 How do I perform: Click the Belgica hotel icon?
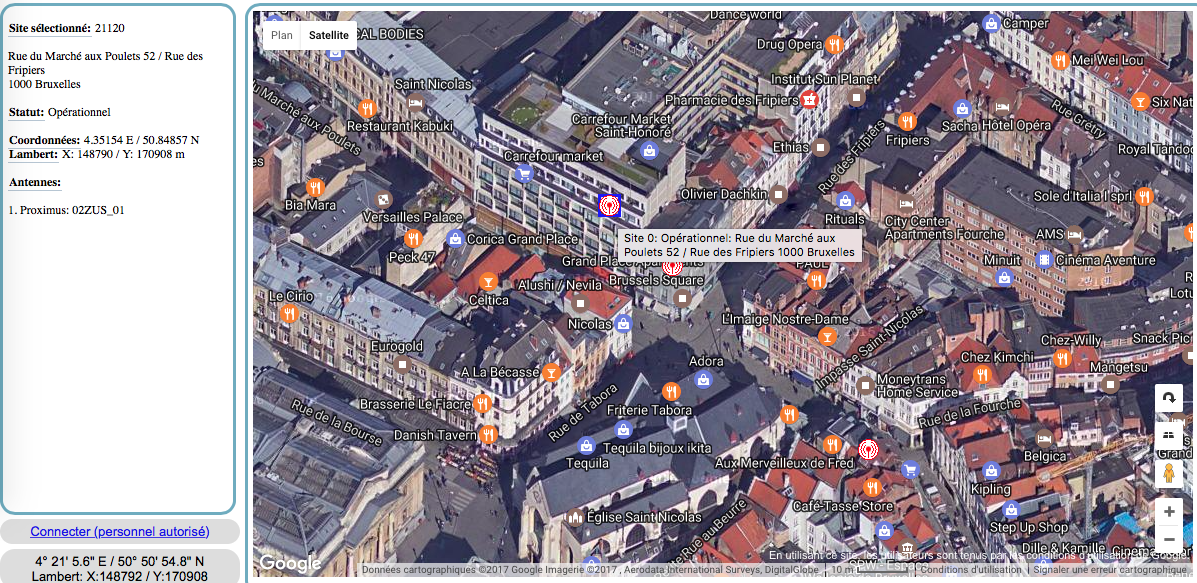(x=1043, y=438)
